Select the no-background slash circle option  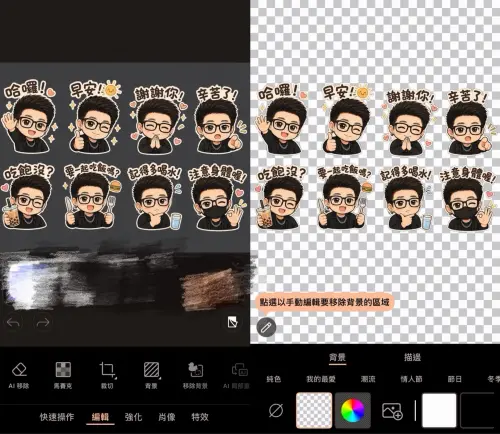276,410
